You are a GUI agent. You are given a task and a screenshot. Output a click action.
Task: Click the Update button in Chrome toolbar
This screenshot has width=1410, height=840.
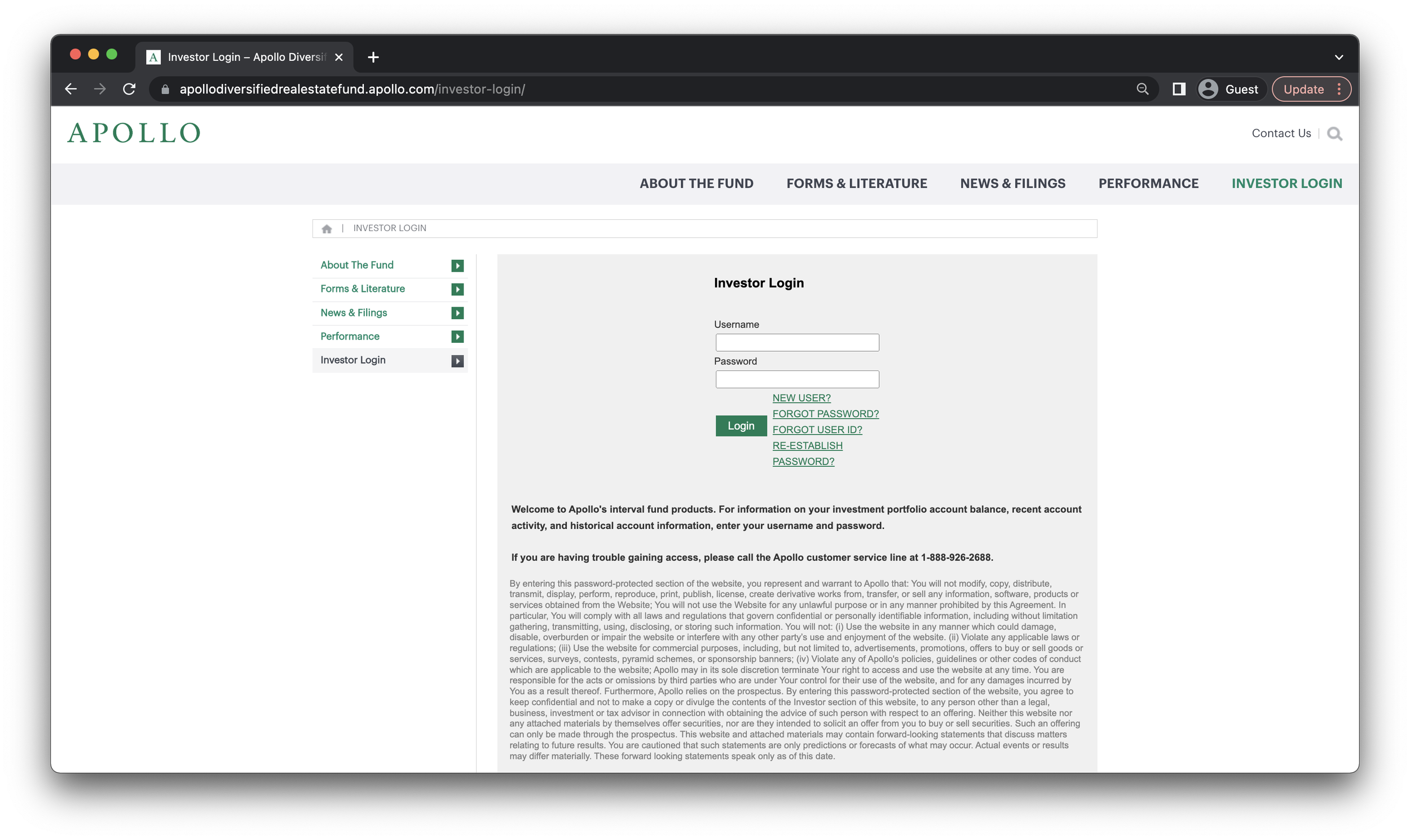click(1303, 89)
